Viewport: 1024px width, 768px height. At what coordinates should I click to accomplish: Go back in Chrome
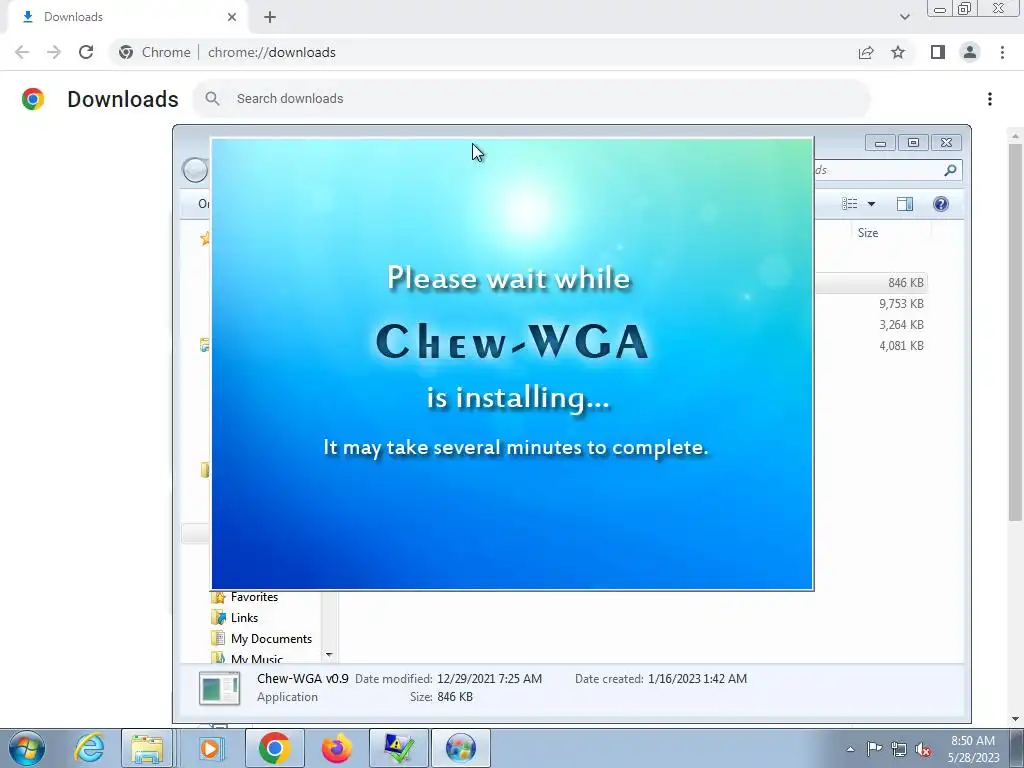tap(22, 52)
